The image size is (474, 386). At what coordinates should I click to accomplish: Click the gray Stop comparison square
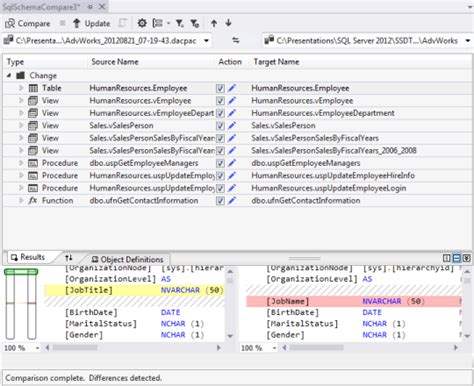point(62,23)
